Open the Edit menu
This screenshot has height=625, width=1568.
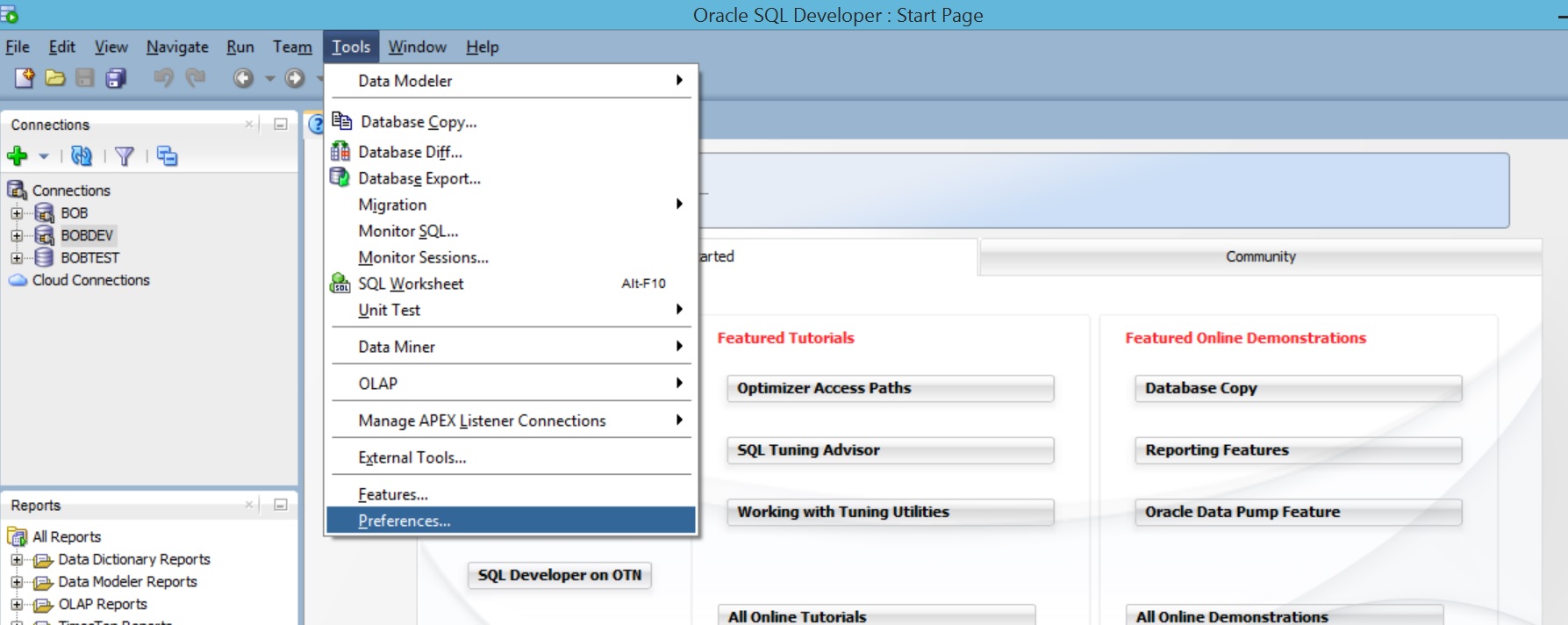click(61, 47)
